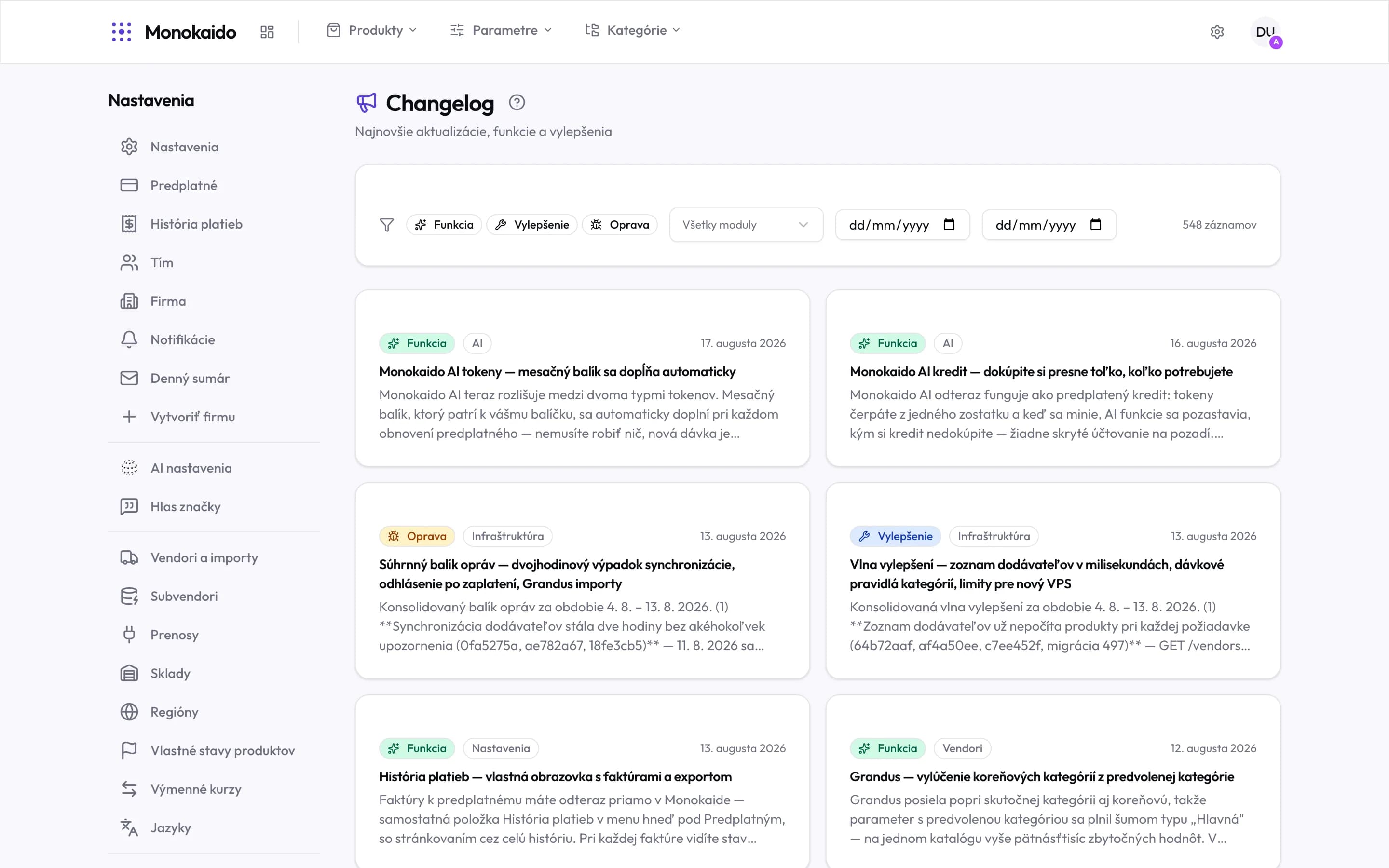Click the Sklady warehouse icon
The width and height of the screenshot is (1389, 868).
pyautogui.click(x=129, y=673)
